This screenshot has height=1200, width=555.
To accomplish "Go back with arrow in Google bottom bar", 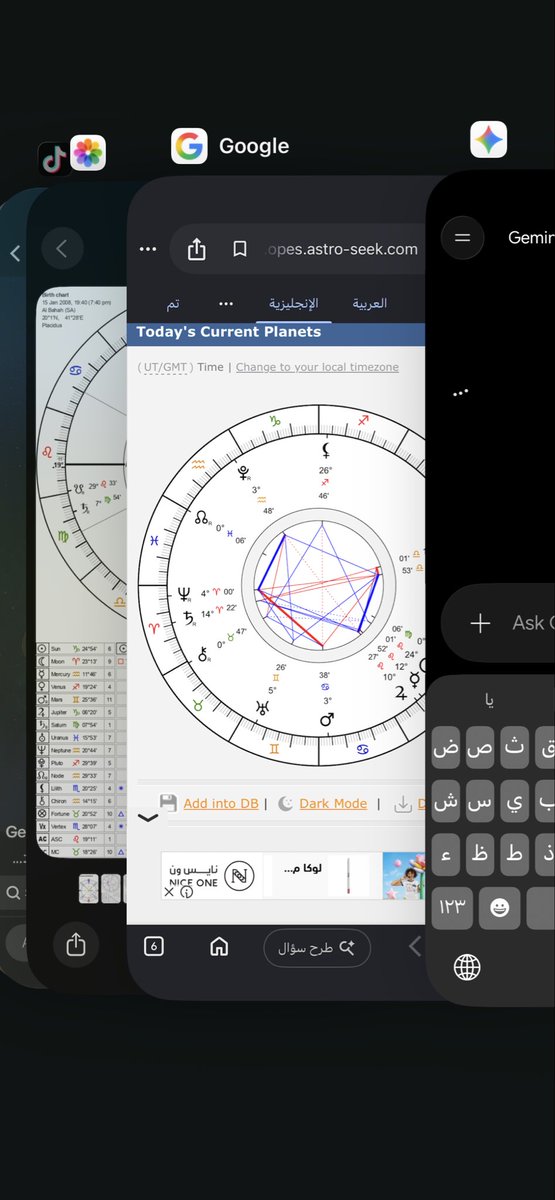I will click(416, 946).
